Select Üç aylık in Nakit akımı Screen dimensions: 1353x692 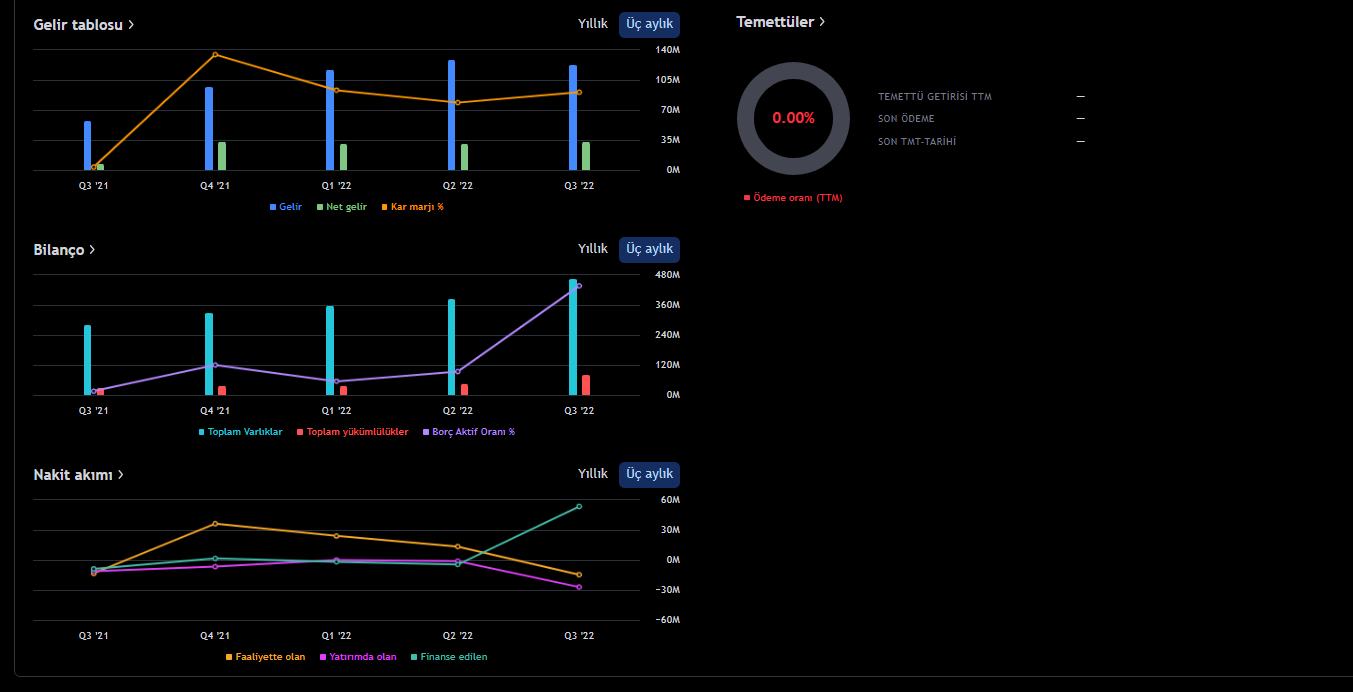pyautogui.click(x=649, y=474)
